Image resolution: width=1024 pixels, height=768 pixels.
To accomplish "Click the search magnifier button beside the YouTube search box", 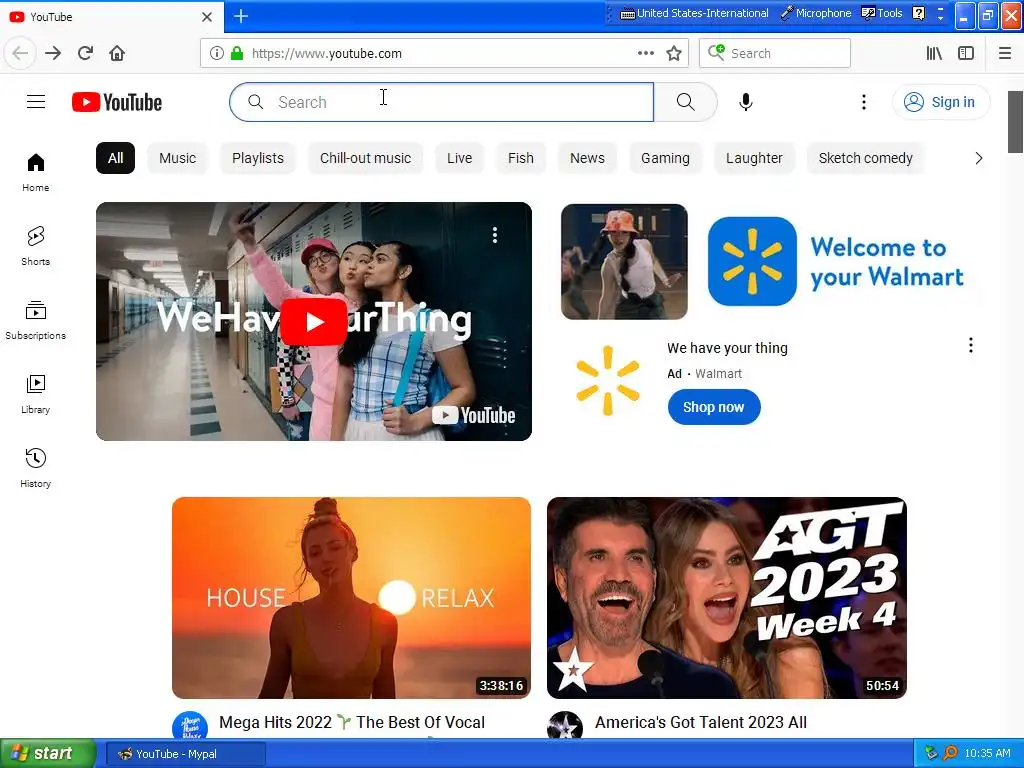I will coord(685,102).
